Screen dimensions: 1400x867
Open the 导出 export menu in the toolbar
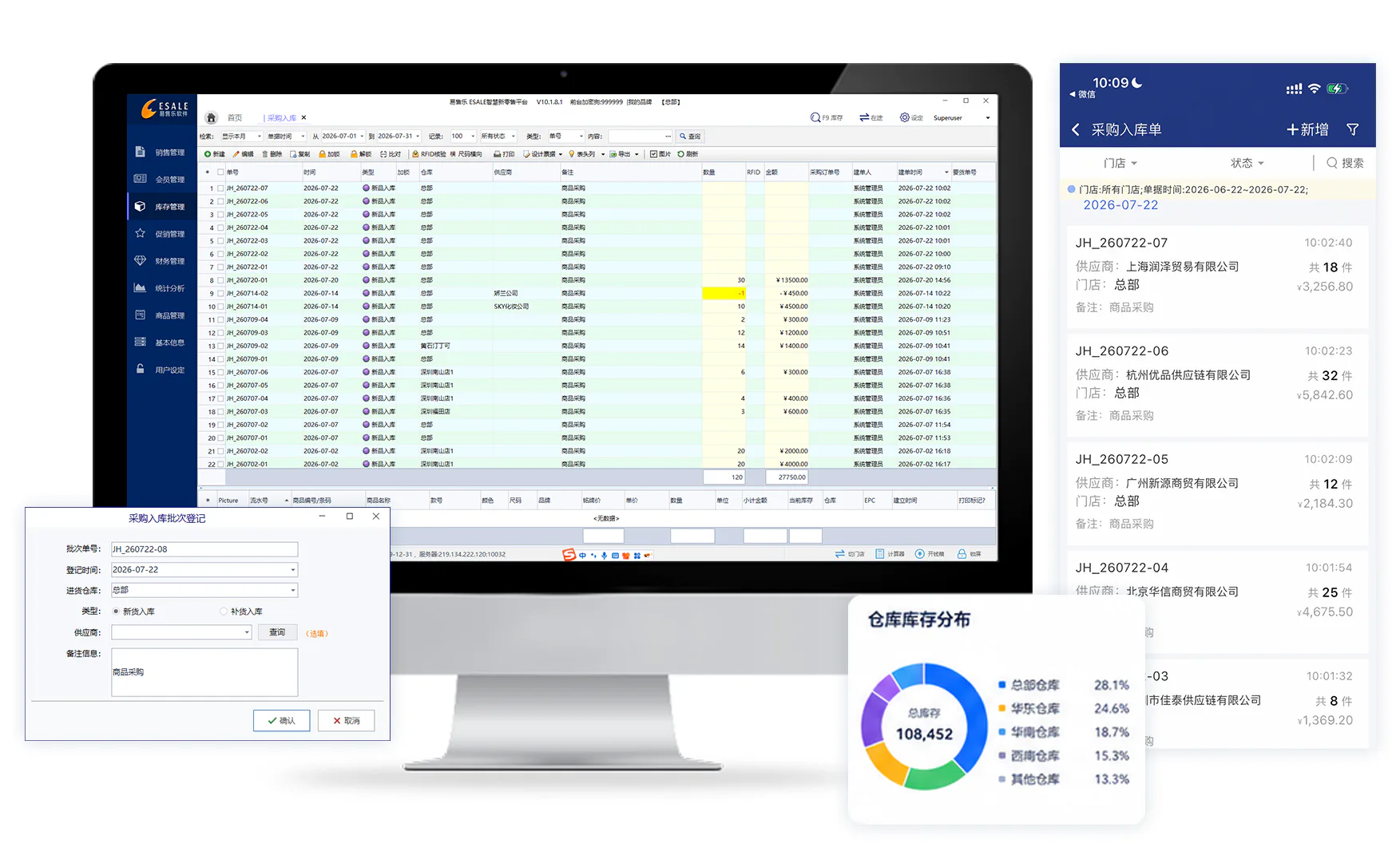tap(624, 154)
